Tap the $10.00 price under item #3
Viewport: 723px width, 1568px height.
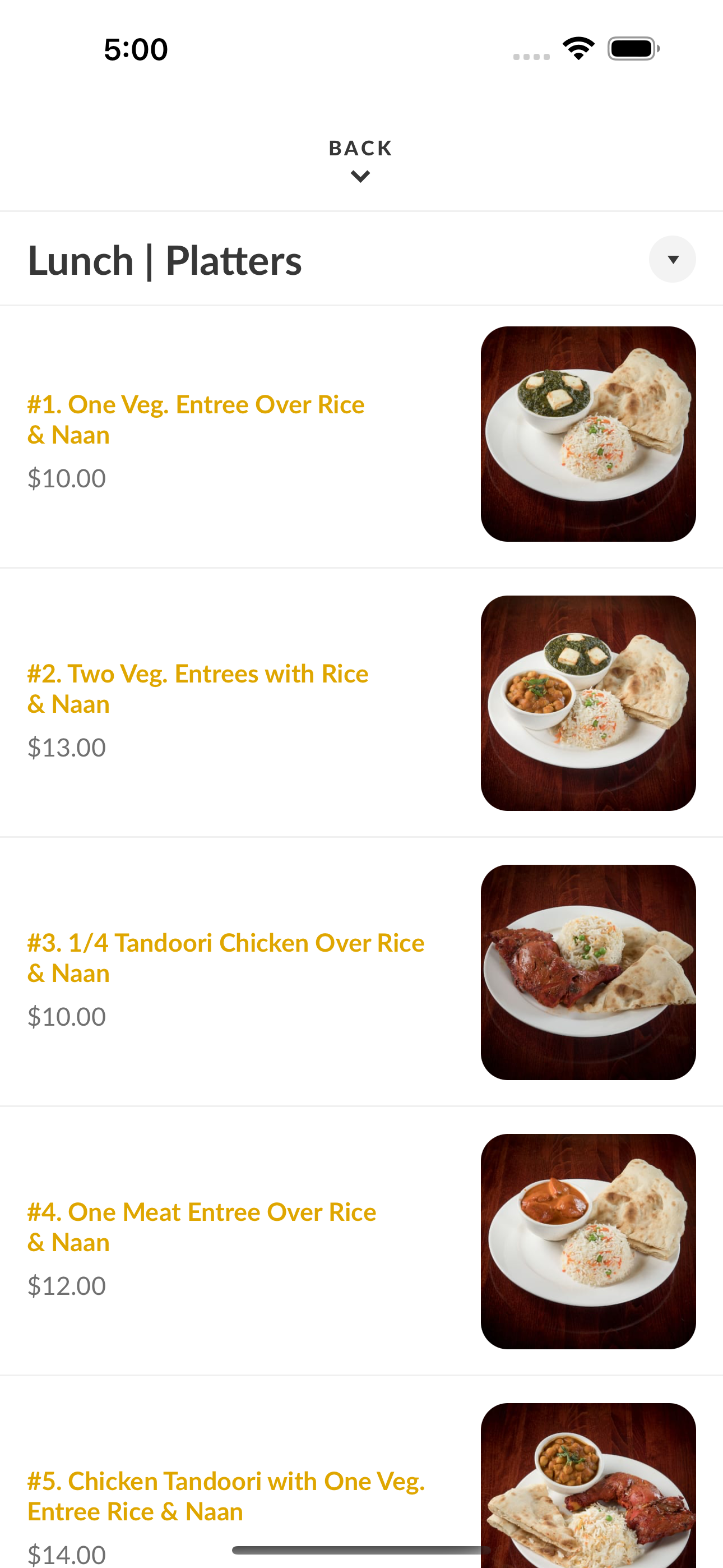click(67, 1017)
